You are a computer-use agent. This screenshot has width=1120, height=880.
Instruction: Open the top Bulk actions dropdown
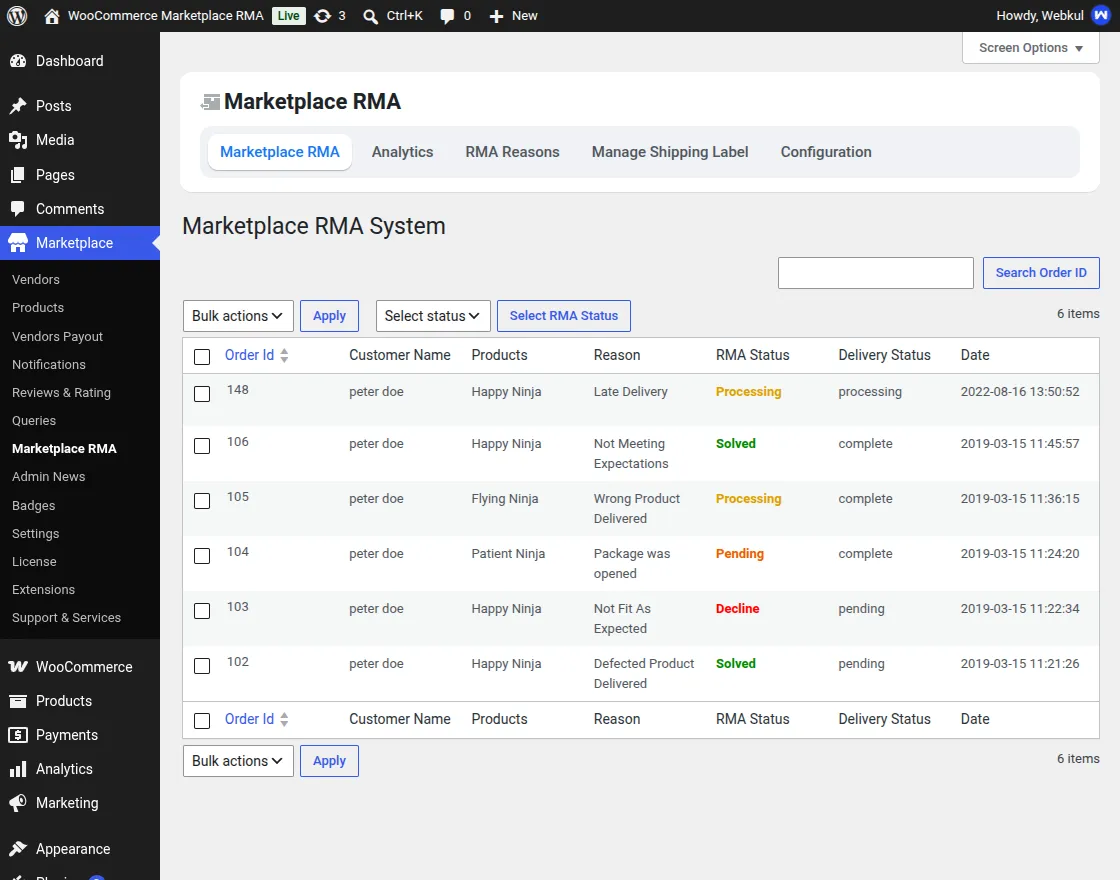click(x=238, y=316)
